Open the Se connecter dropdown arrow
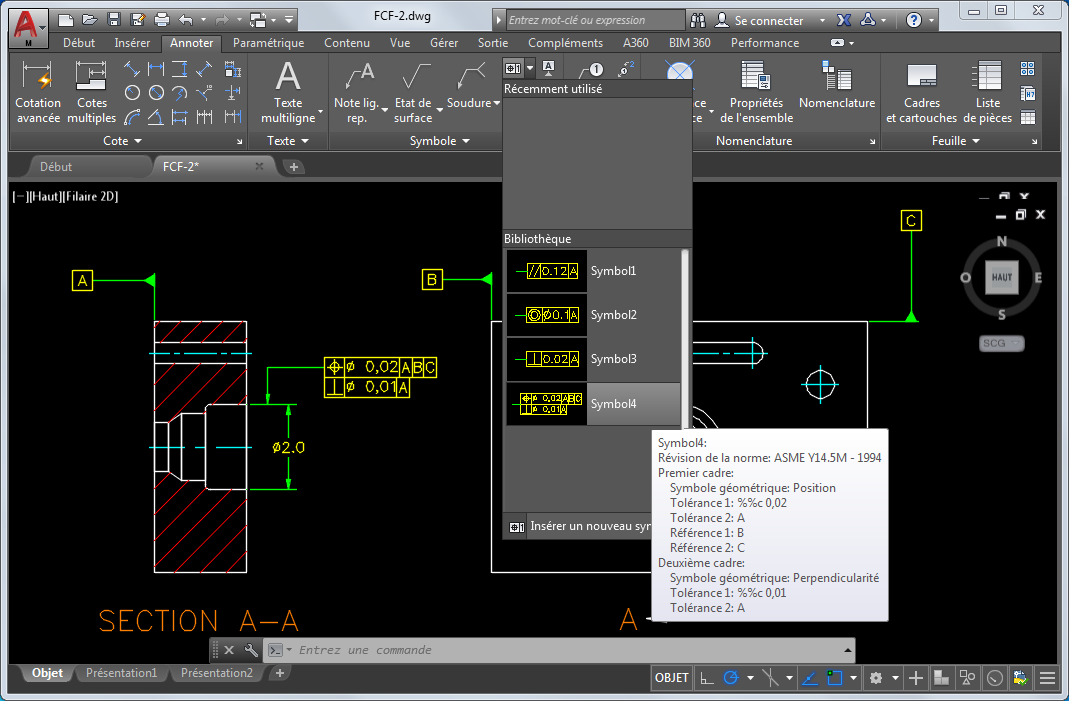The height and width of the screenshot is (701, 1069). coord(822,20)
